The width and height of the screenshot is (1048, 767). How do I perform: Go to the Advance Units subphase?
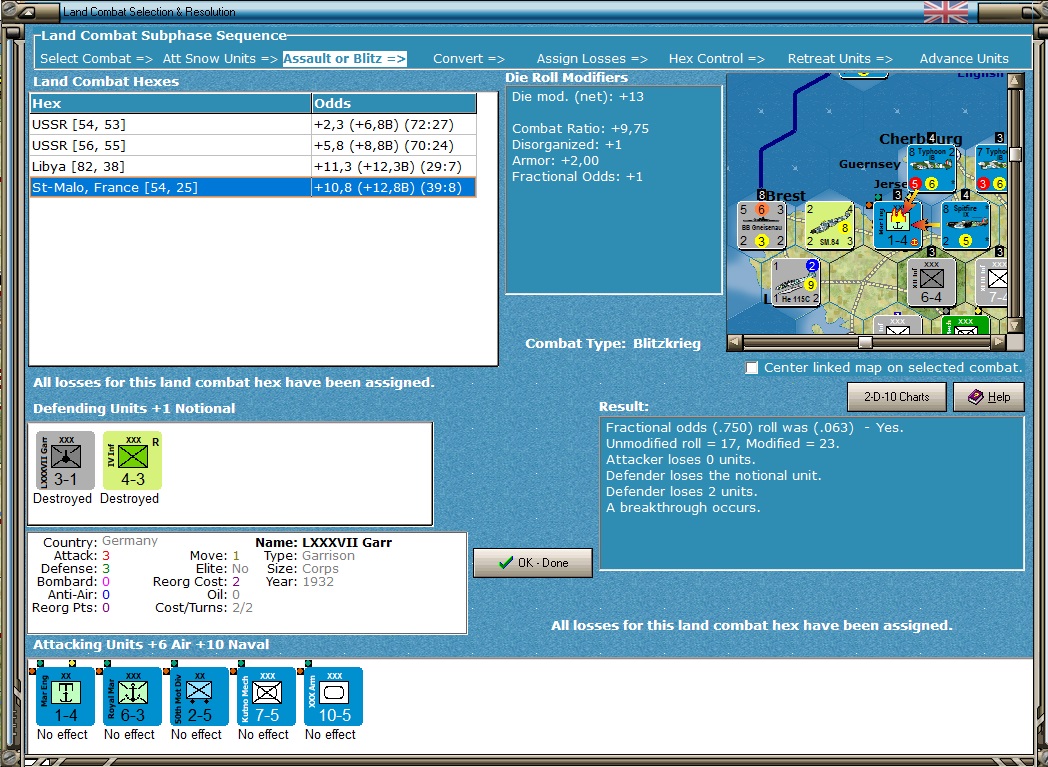click(964, 59)
